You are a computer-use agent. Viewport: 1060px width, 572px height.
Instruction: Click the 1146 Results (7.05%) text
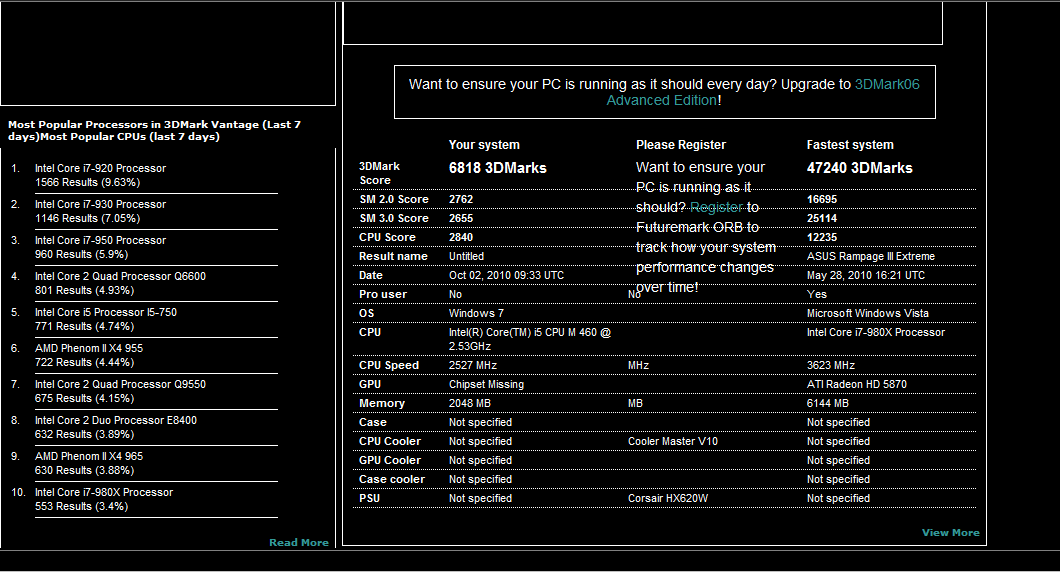(x=87, y=218)
